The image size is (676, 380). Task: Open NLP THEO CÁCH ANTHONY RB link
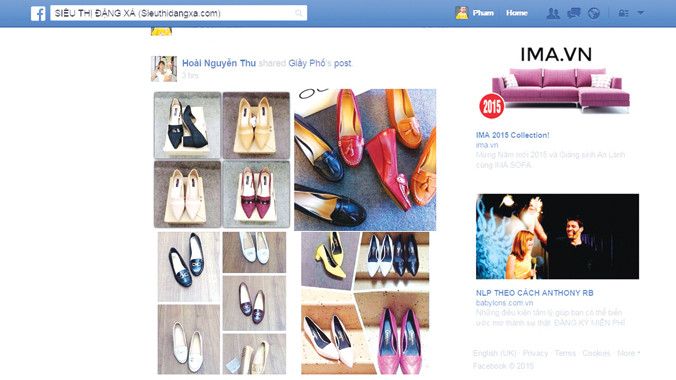pos(535,293)
